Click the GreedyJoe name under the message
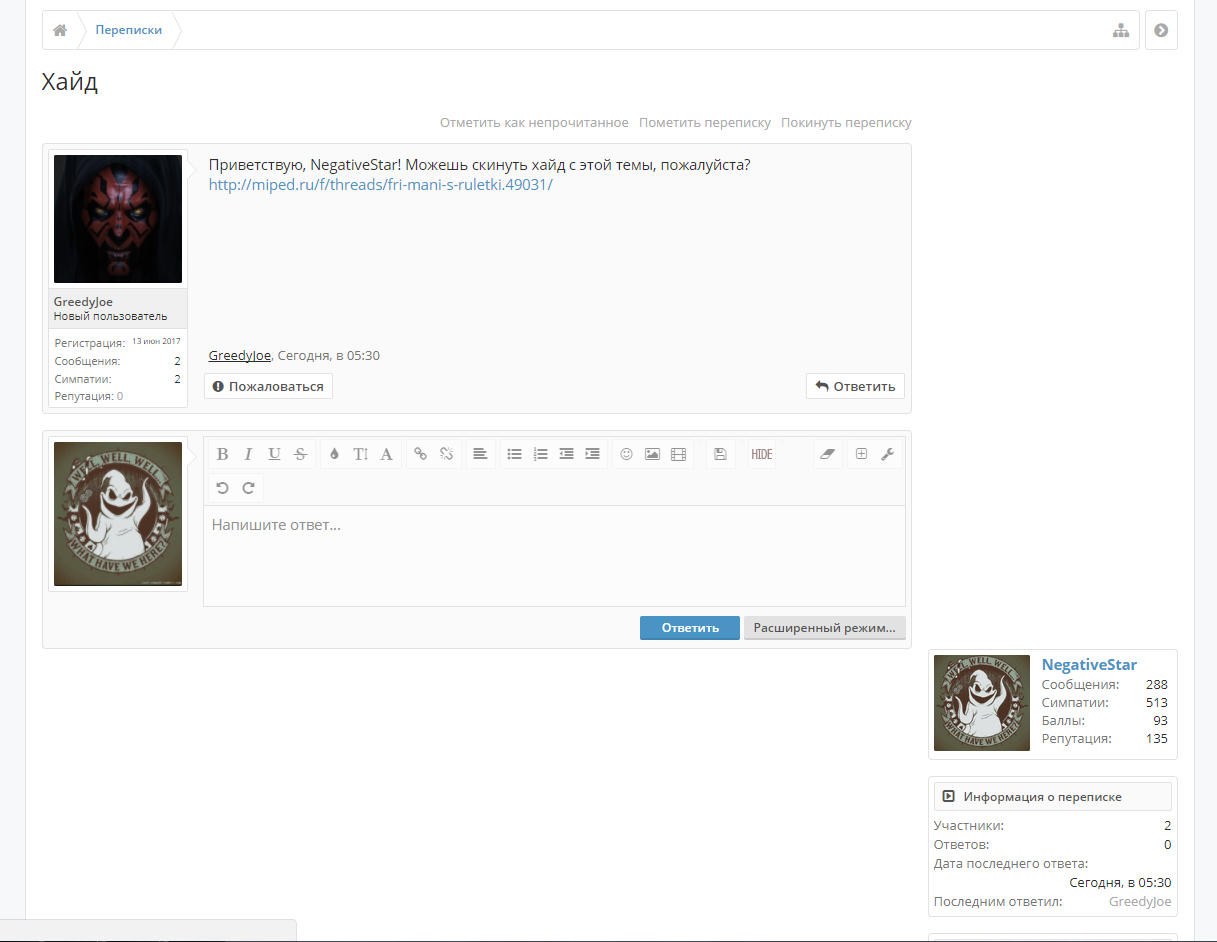The image size is (1217, 942). click(239, 356)
